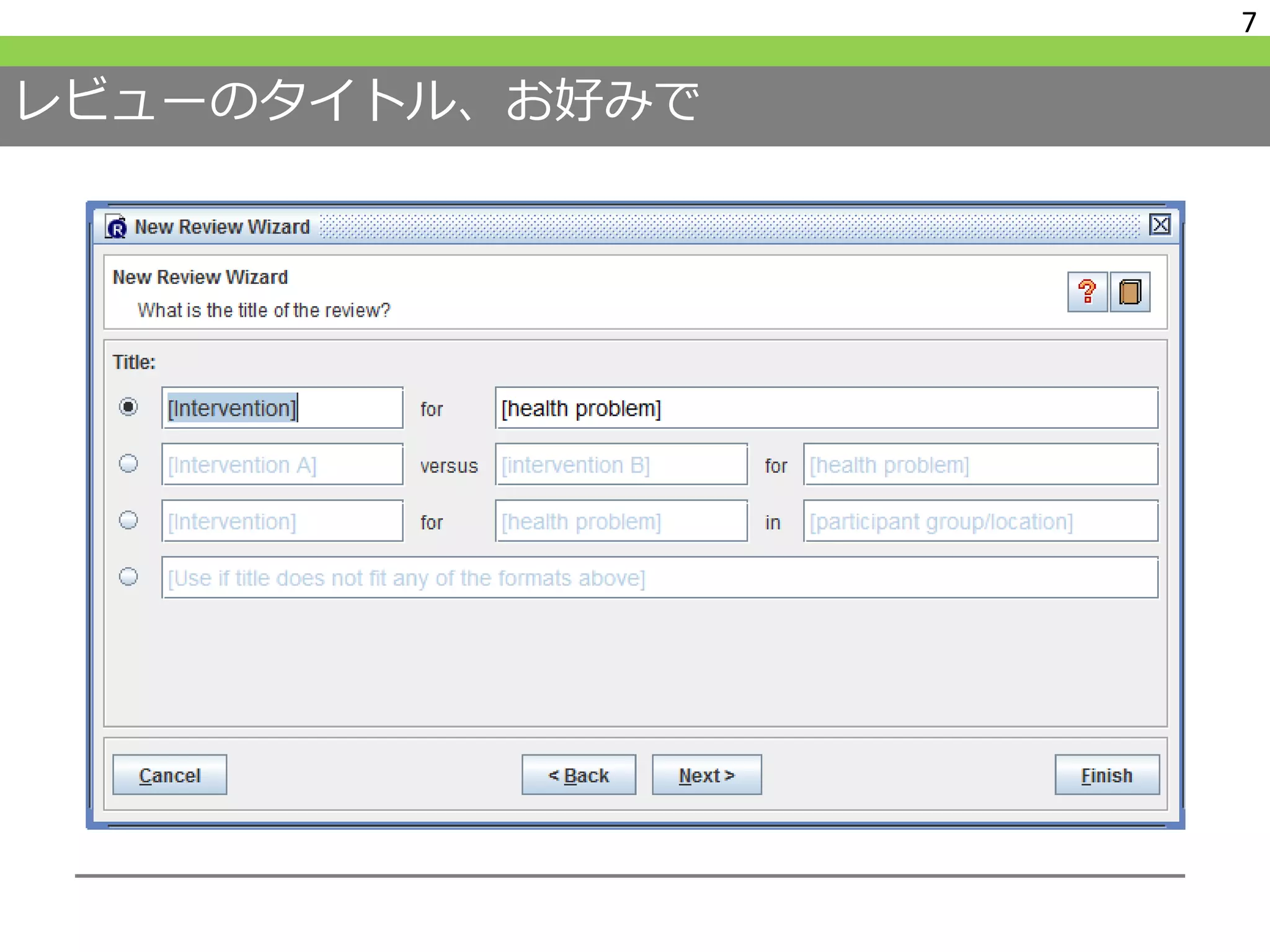Click the third row [Intervention] field
The height and width of the screenshot is (952, 1270).
pyautogui.click(x=282, y=521)
